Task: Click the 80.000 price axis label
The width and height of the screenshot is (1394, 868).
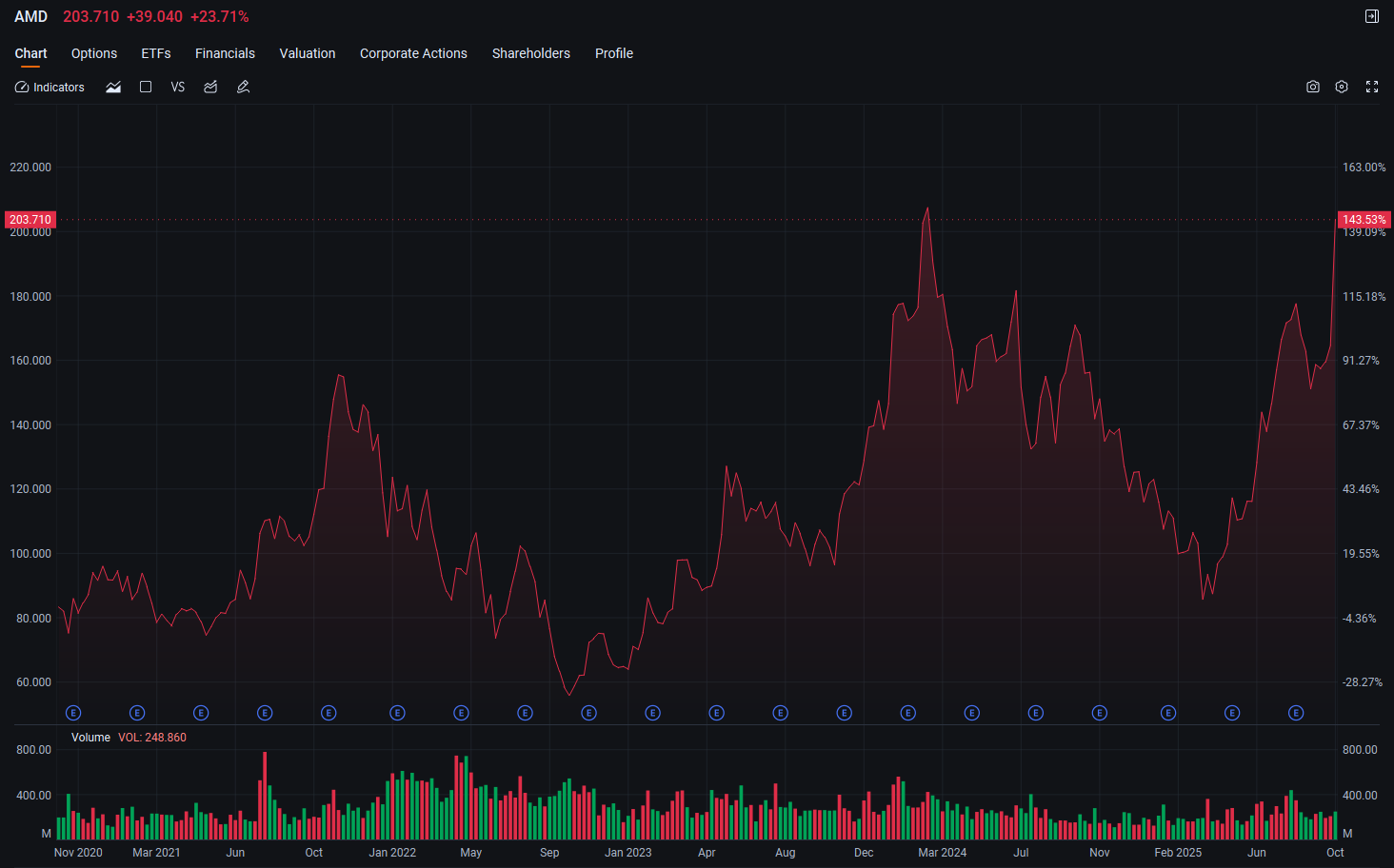Action: tap(33, 619)
